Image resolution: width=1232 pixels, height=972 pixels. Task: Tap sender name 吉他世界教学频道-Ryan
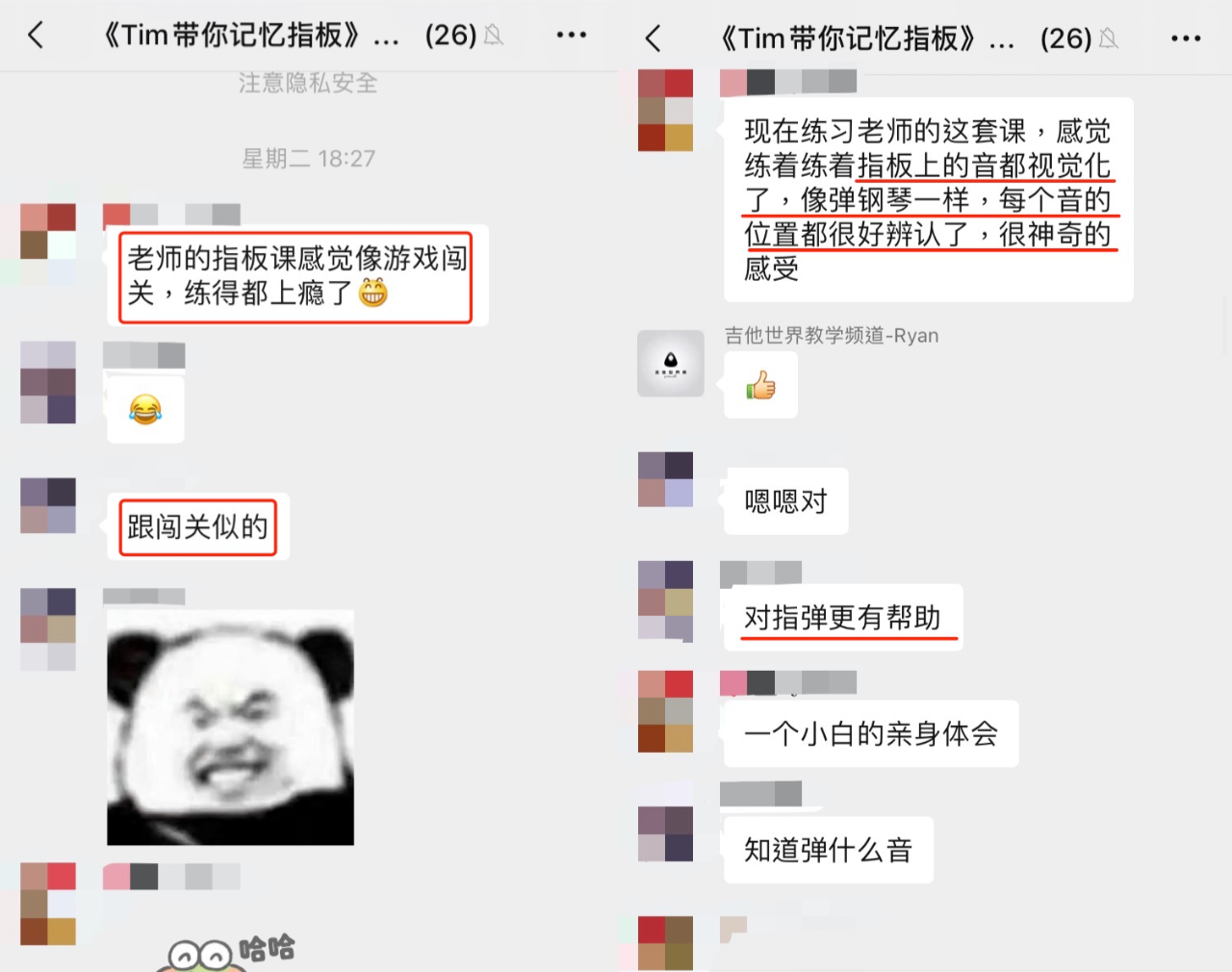coord(832,336)
